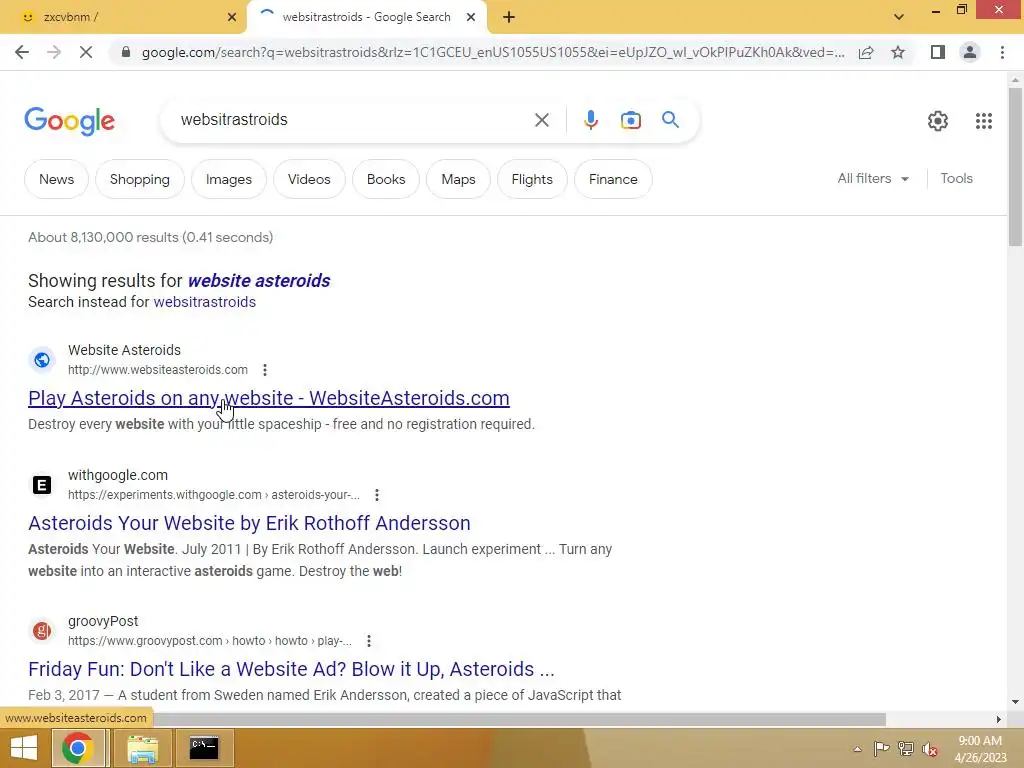
Task: Search instead for websitrastroids link
Action: point(204,302)
